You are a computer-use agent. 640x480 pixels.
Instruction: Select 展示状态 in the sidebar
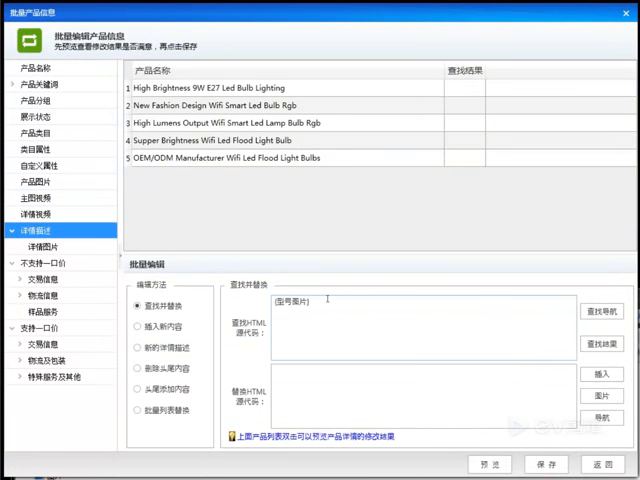36,117
